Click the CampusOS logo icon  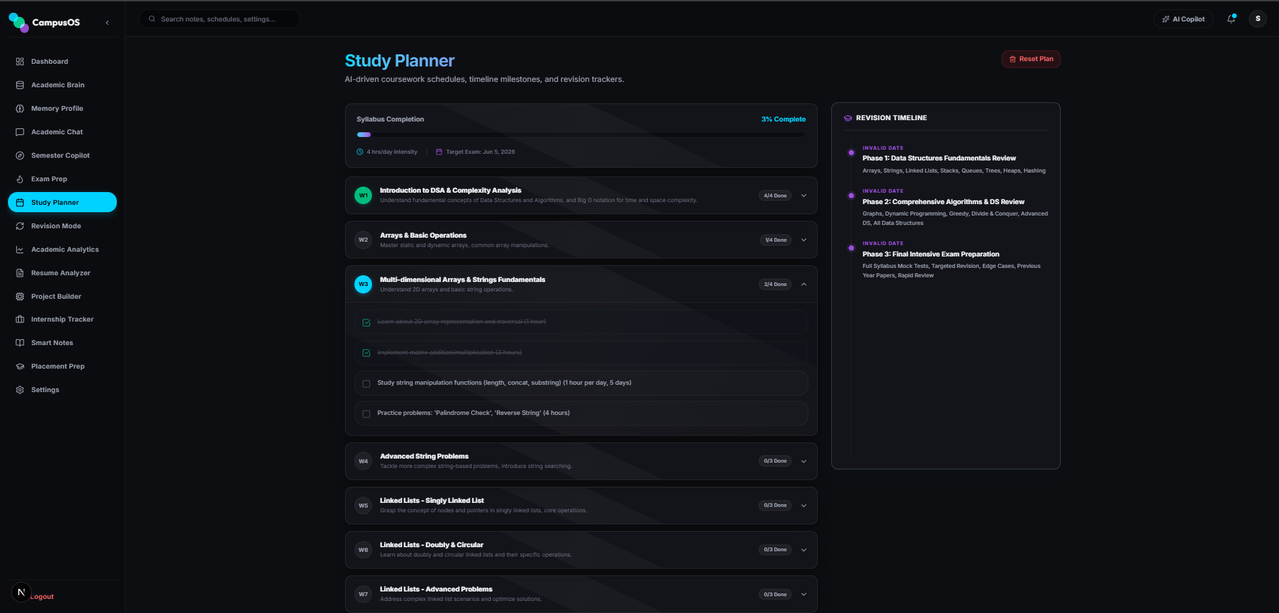pos(18,22)
